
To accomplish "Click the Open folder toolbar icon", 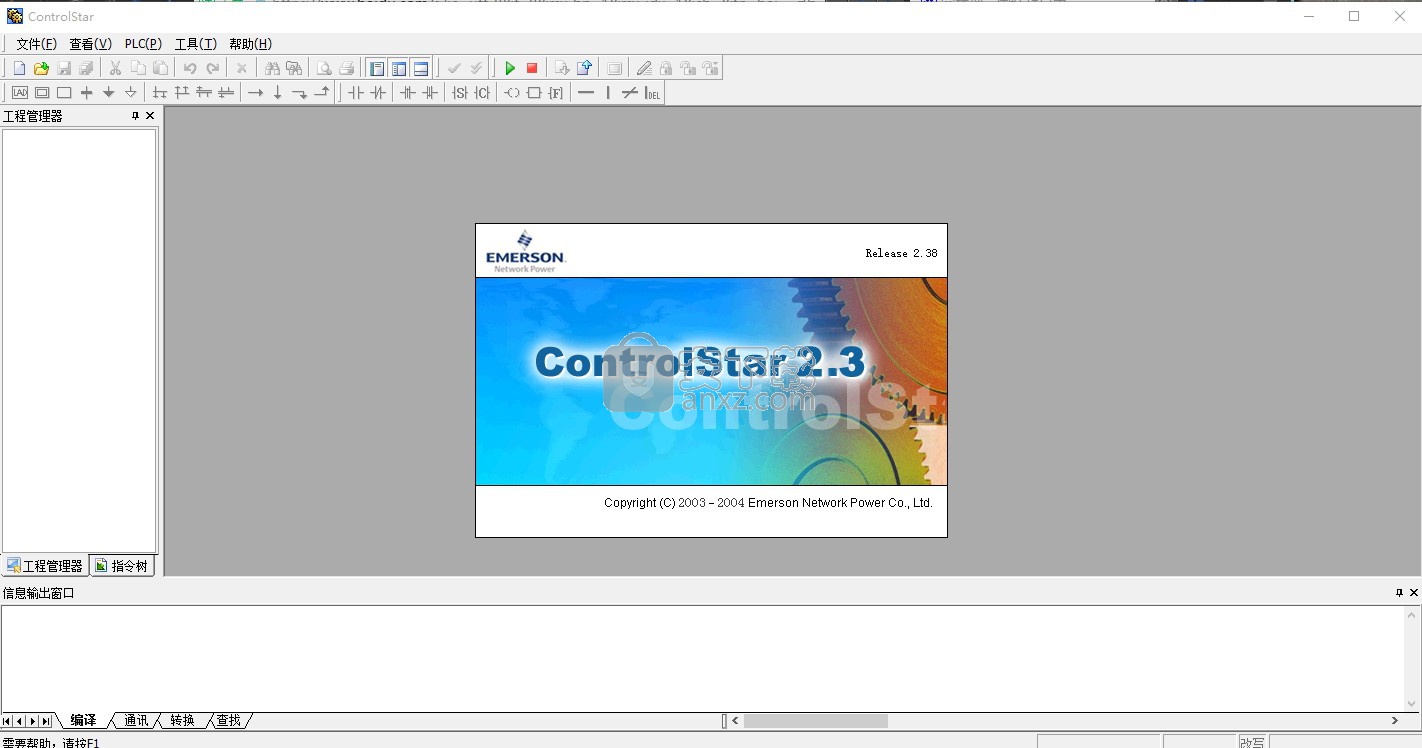I will (41, 68).
